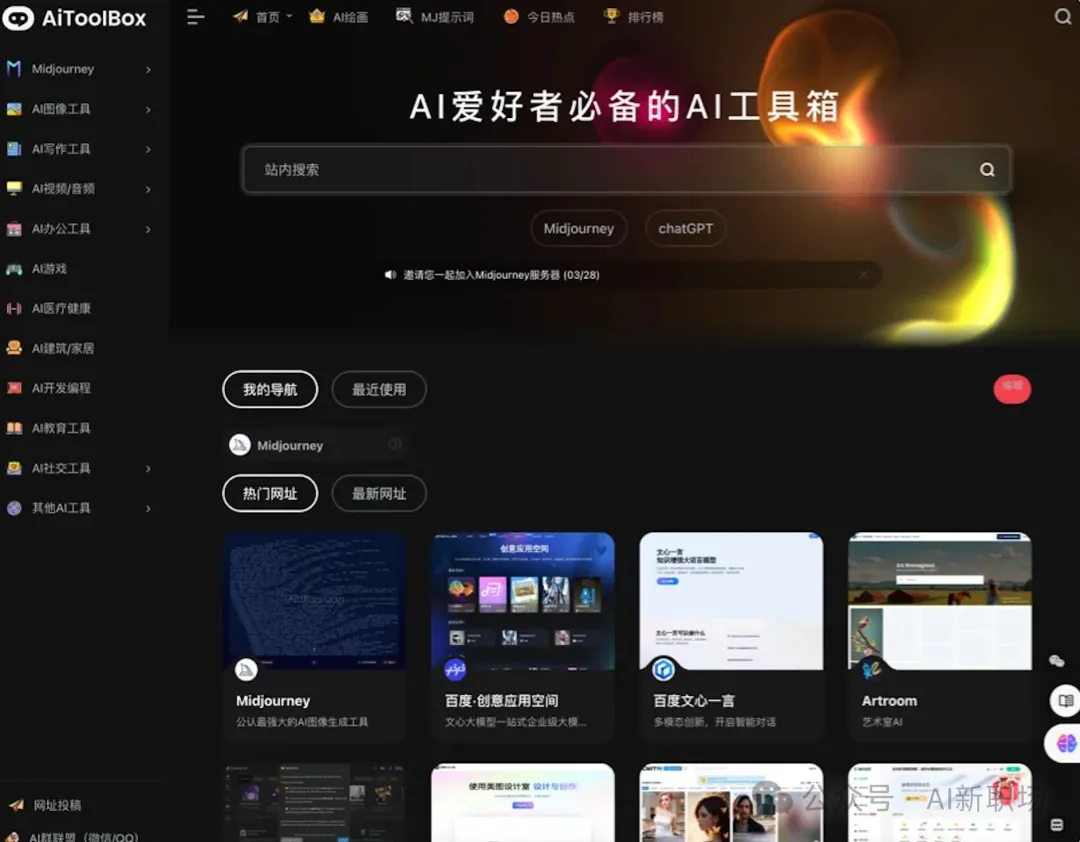Click the chatGPT quick search button
The height and width of the screenshot is (842, 1080).
pos(685,228)
